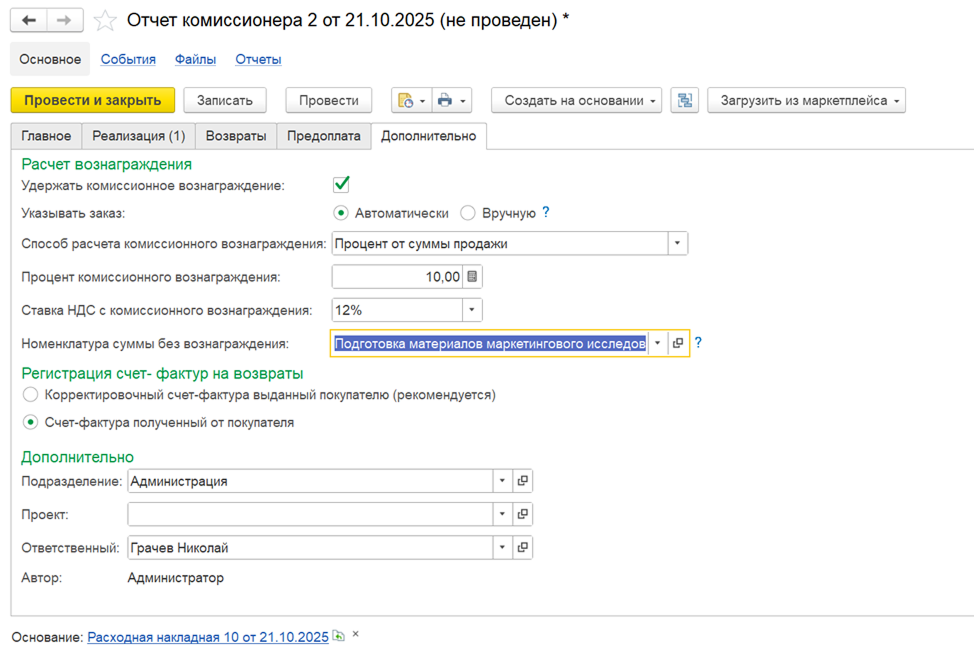
Task: Go back with the left arrow button
Action: 29,20
